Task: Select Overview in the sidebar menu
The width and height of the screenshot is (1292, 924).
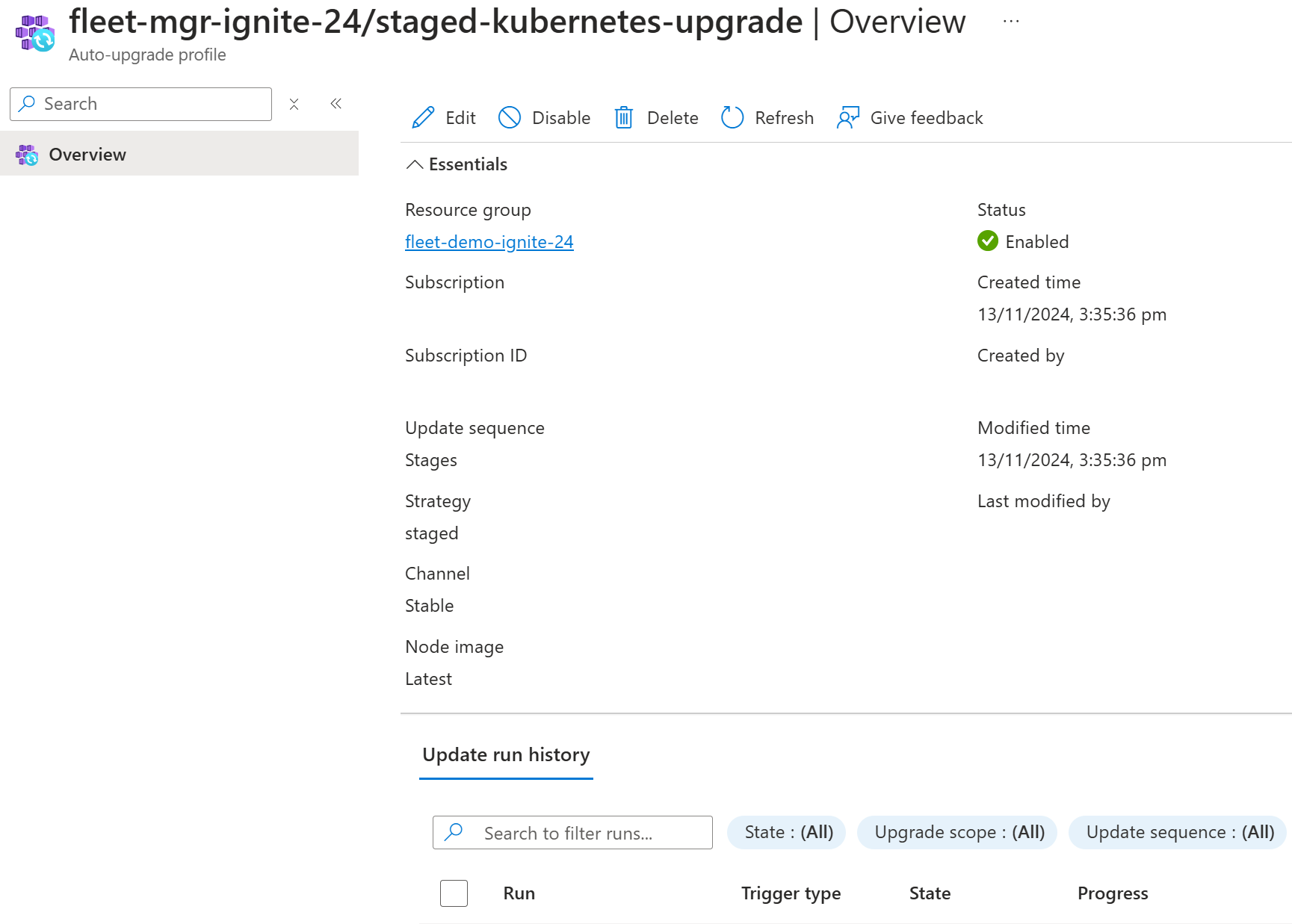Action: pyautogui.click(x=87, y=155)
